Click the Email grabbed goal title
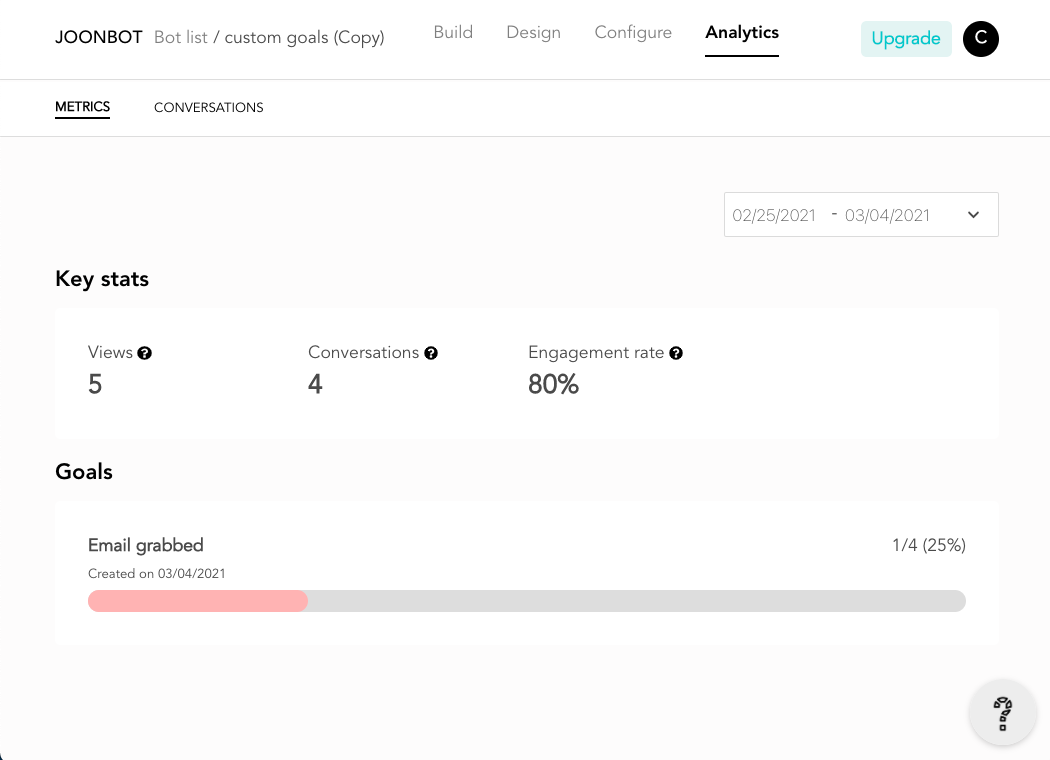The width and height of the screenshot is (1050, 760). (146, 545)
